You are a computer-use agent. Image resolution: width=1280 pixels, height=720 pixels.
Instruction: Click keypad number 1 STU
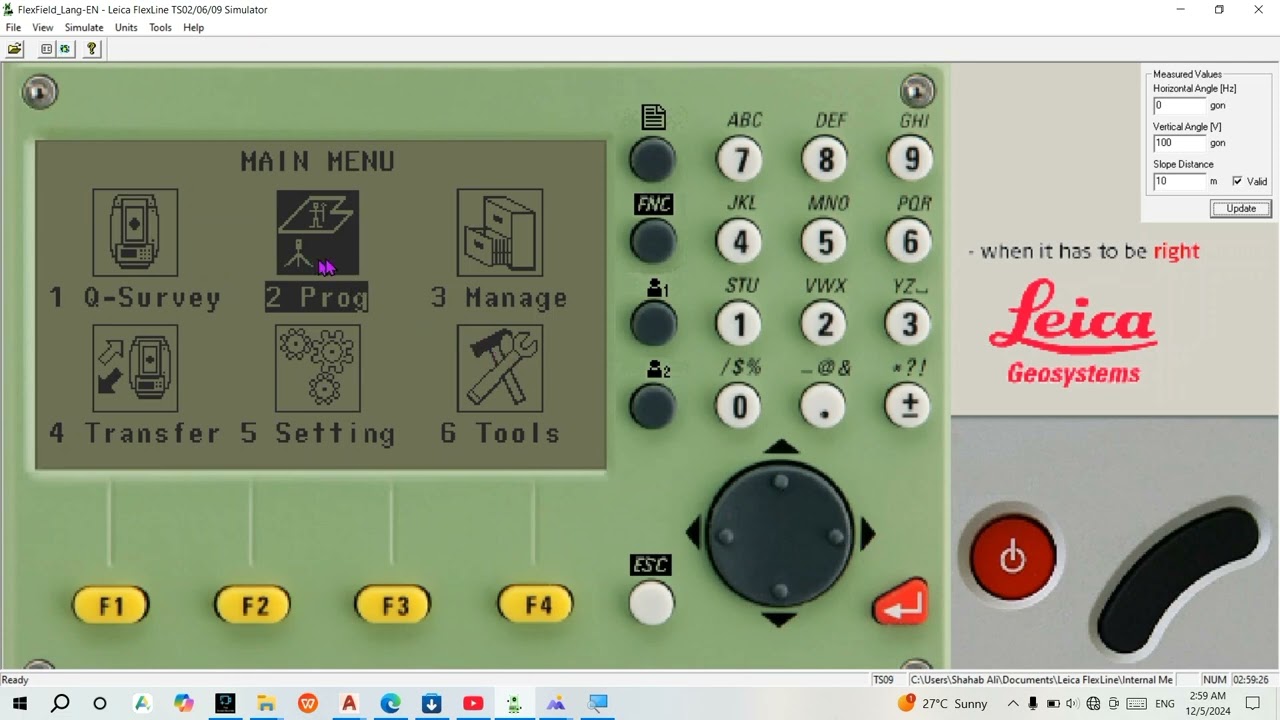point(741,324)
